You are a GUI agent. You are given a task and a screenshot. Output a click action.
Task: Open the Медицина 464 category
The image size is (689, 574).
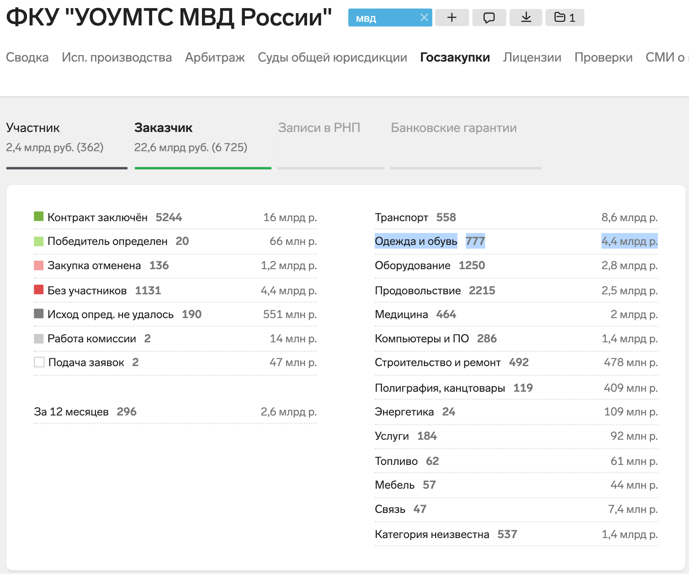pyautogui.click(x=516, y=314)
